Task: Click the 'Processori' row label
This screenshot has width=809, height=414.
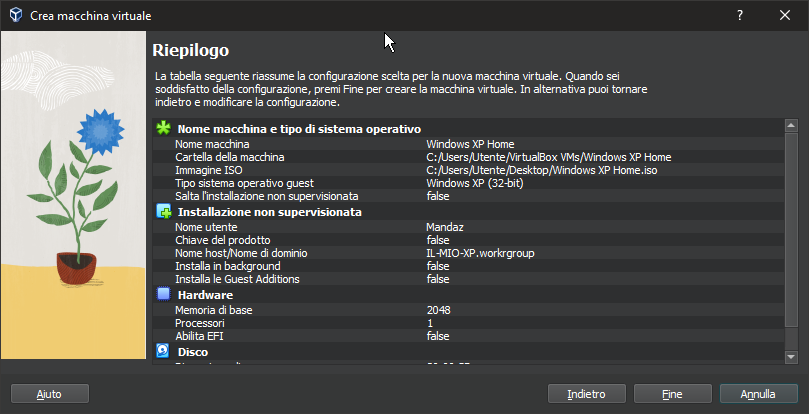Action: click(x=200, y=323)
